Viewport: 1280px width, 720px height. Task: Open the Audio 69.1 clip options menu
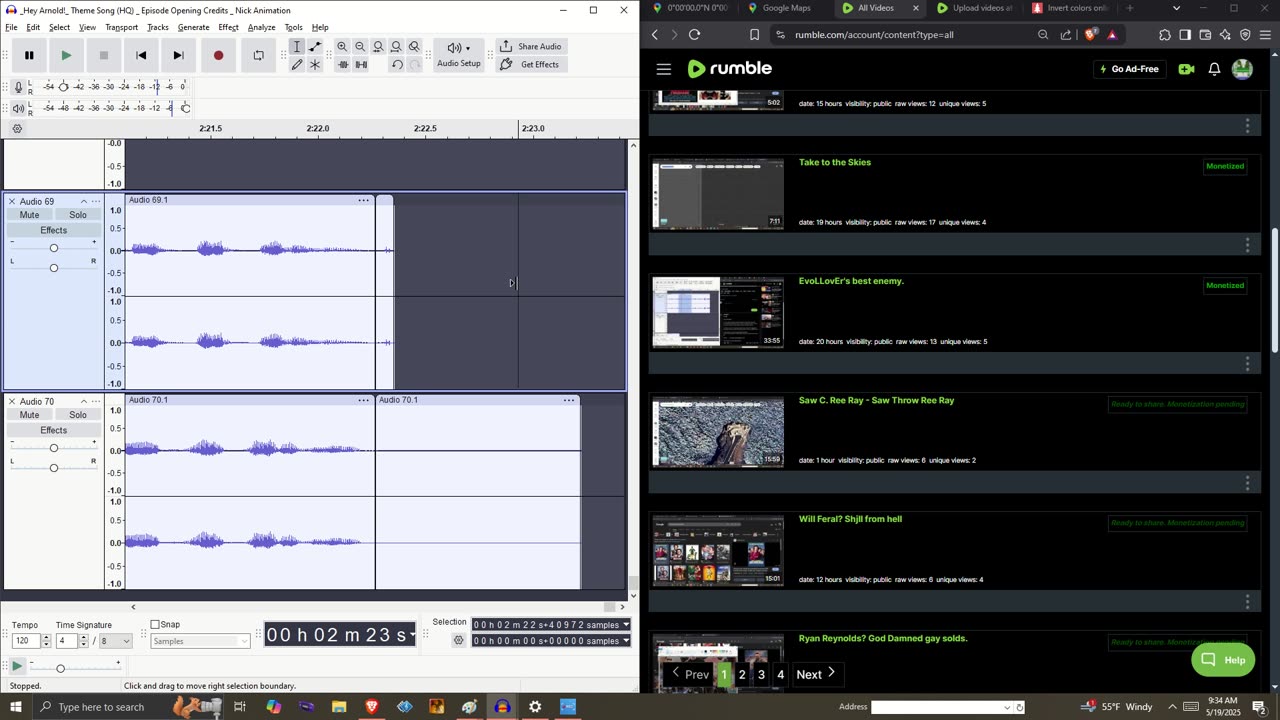[363, 200]
